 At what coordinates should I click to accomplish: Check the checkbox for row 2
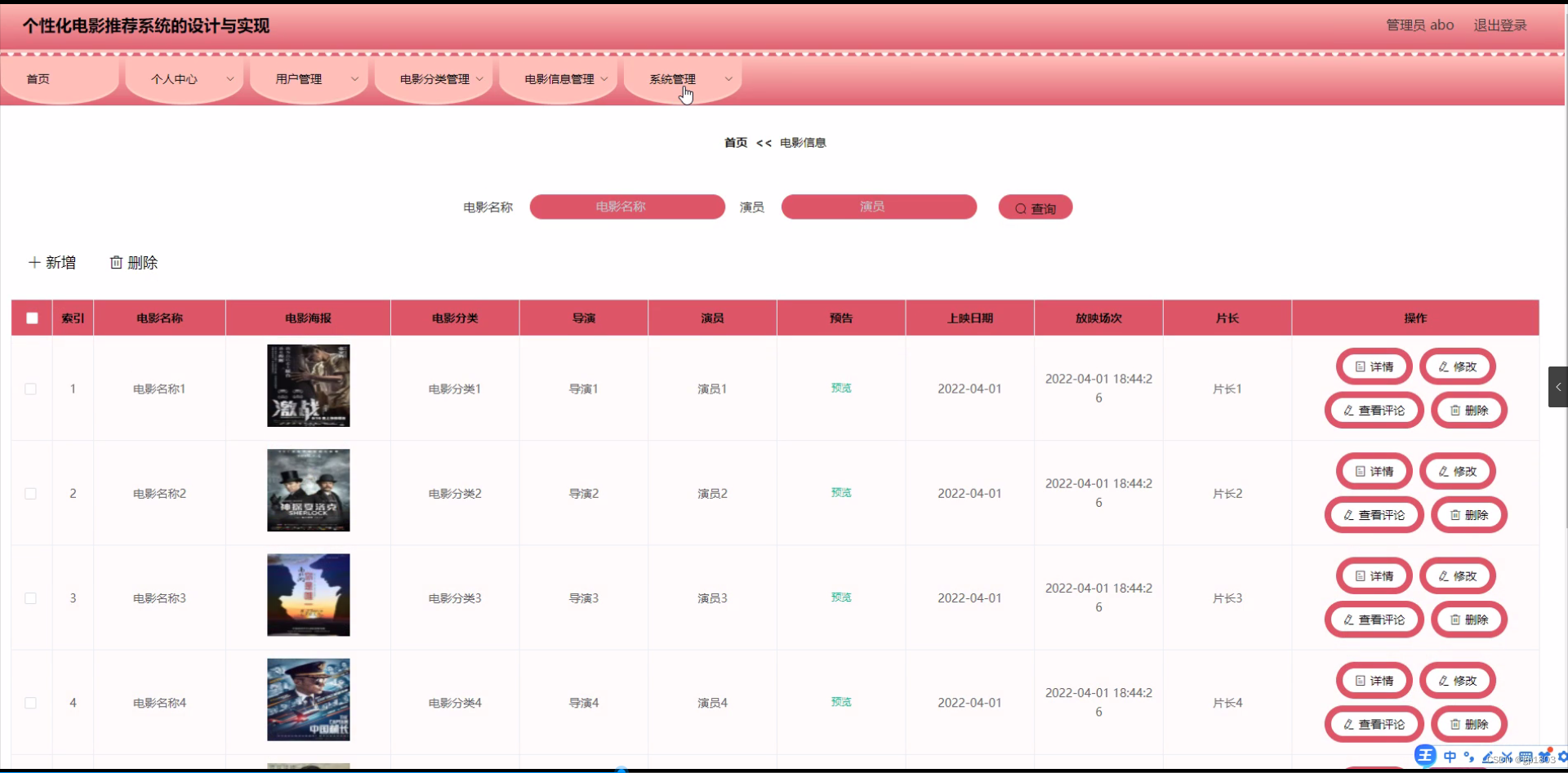(31, 493)
